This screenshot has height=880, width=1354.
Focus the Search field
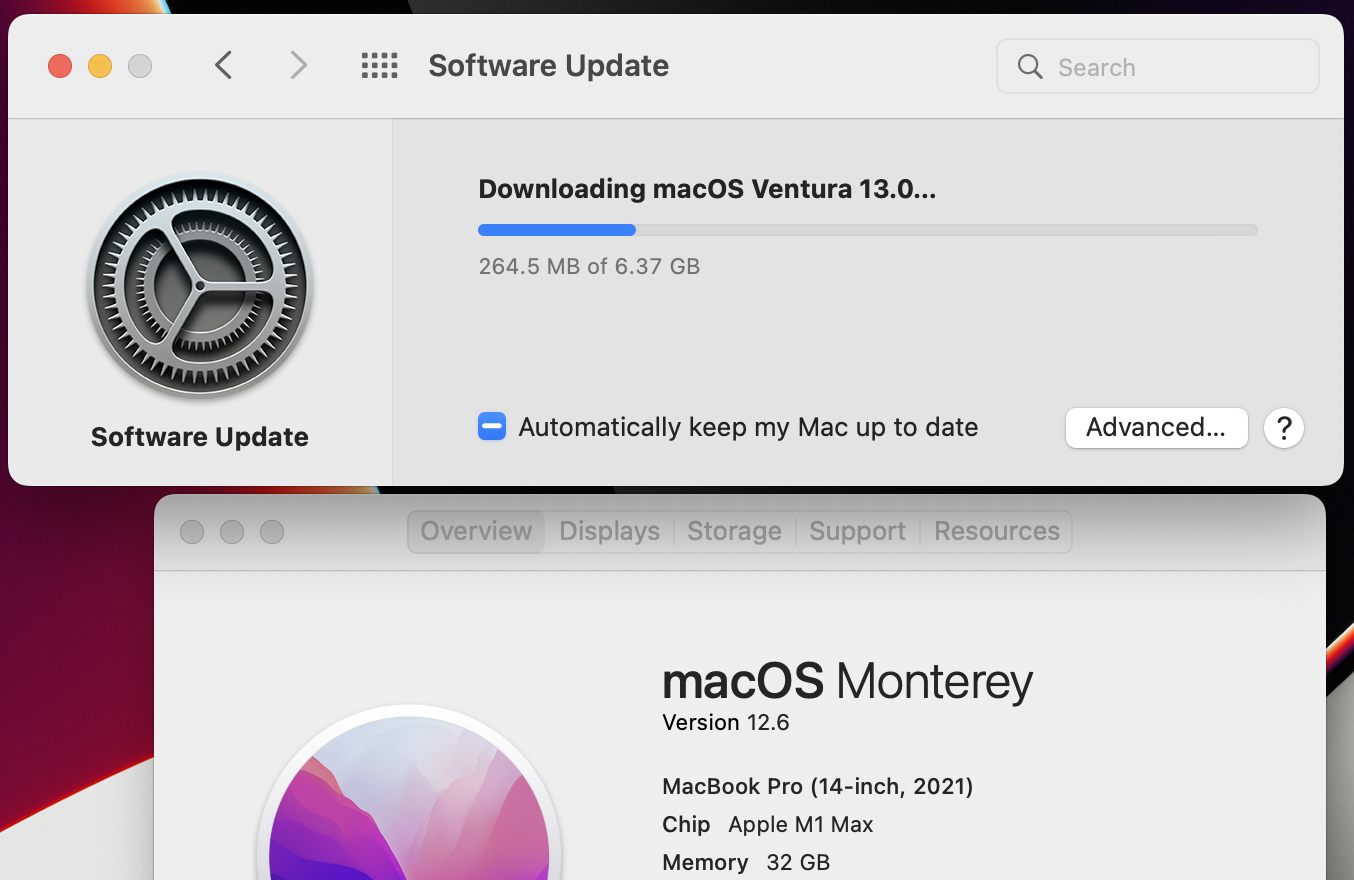pyautogui.click(x=1158, y=67)
